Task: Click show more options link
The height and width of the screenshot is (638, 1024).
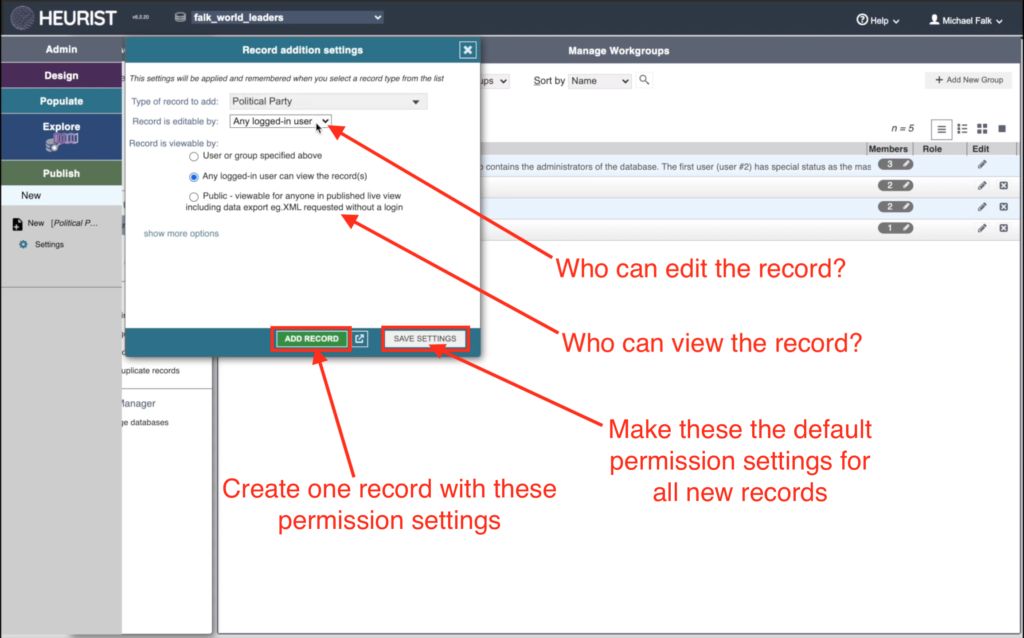Action: [x=181, y=233]
